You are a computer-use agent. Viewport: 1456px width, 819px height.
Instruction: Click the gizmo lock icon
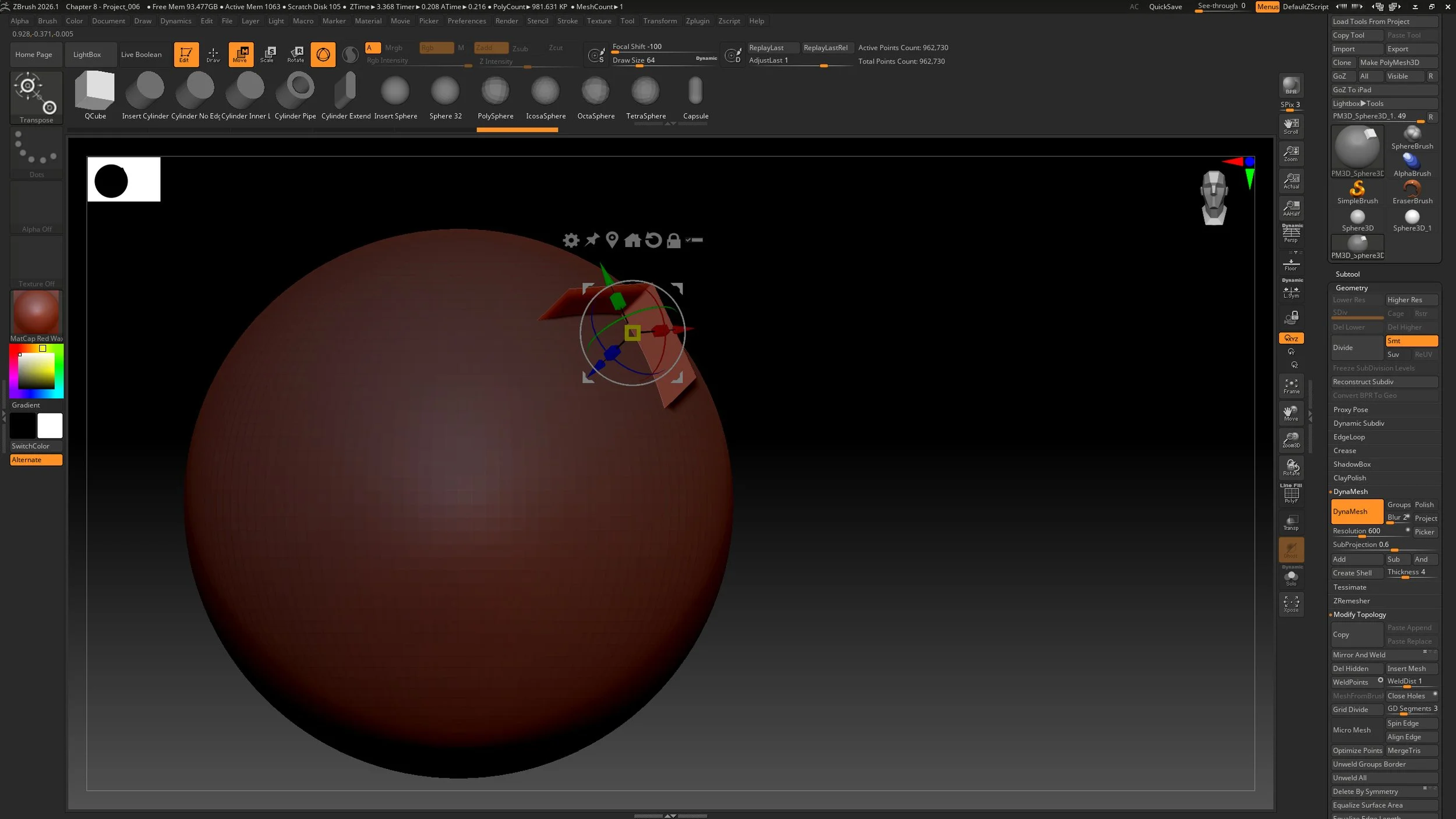[x=673, y=240]
